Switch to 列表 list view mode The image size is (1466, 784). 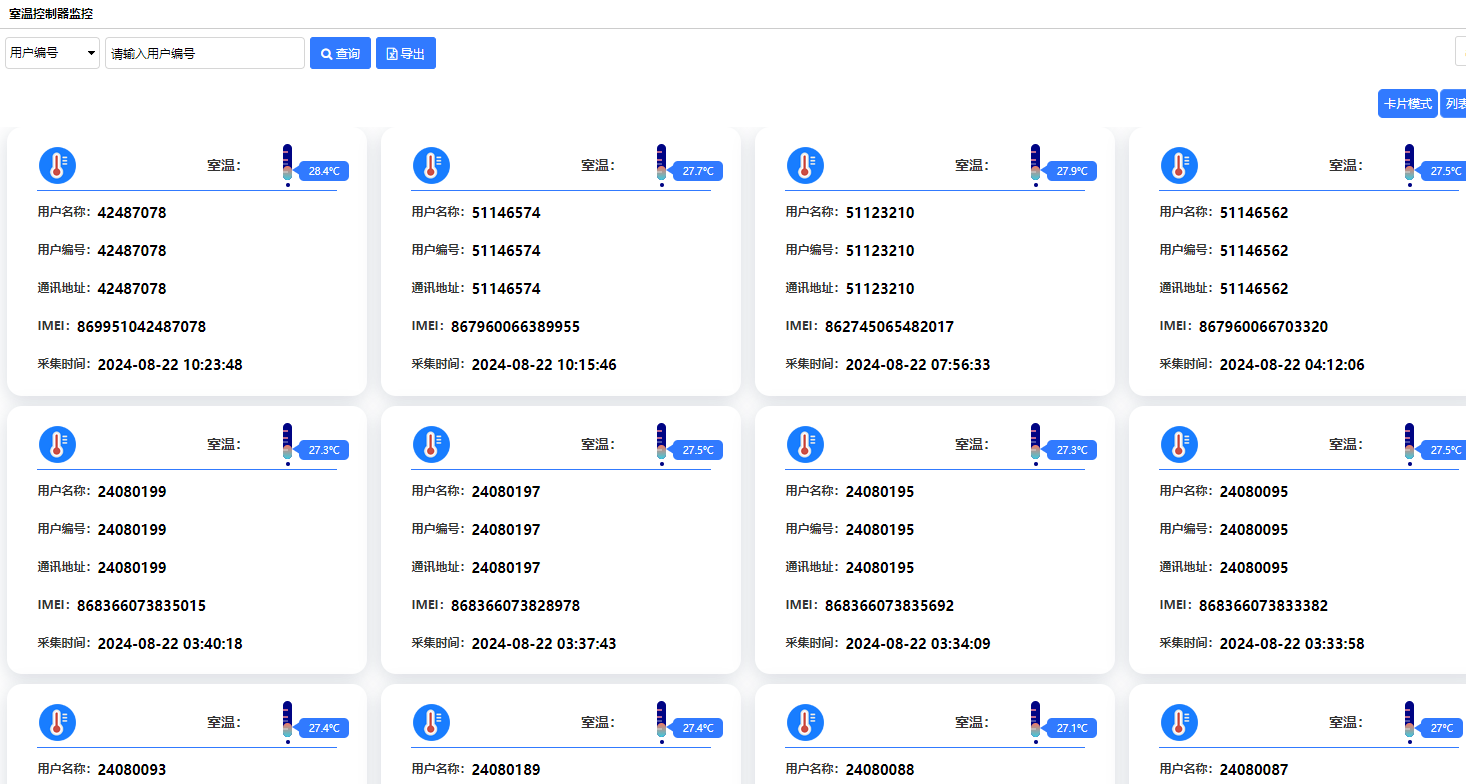[x=1454, y=104]
